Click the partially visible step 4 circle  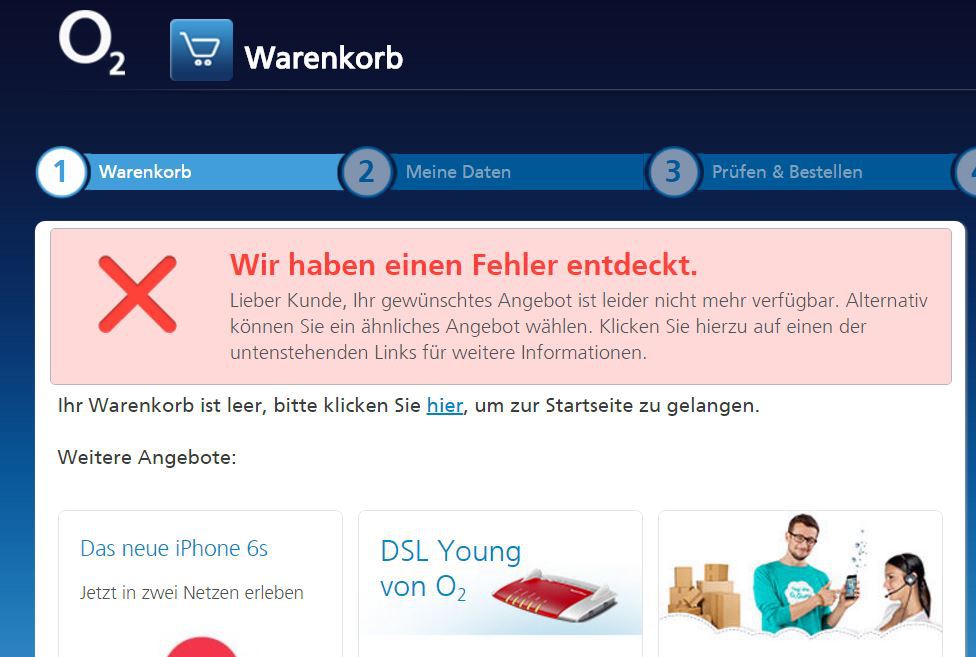(x=966, y=172)
